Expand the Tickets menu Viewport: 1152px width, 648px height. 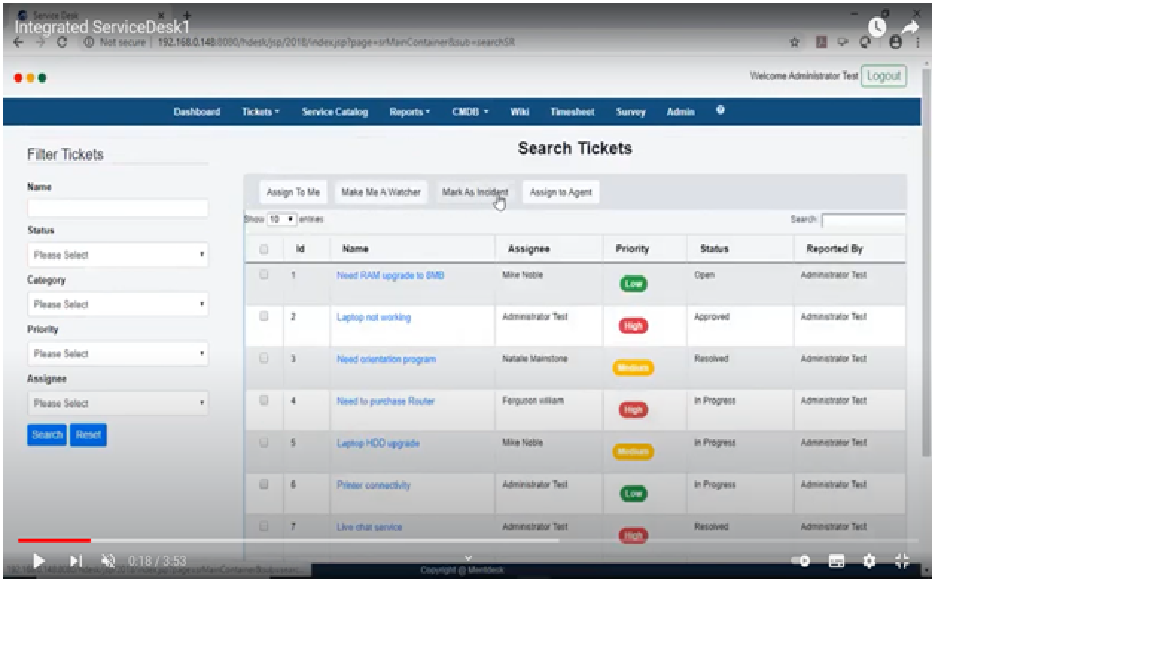pos(260,112)
